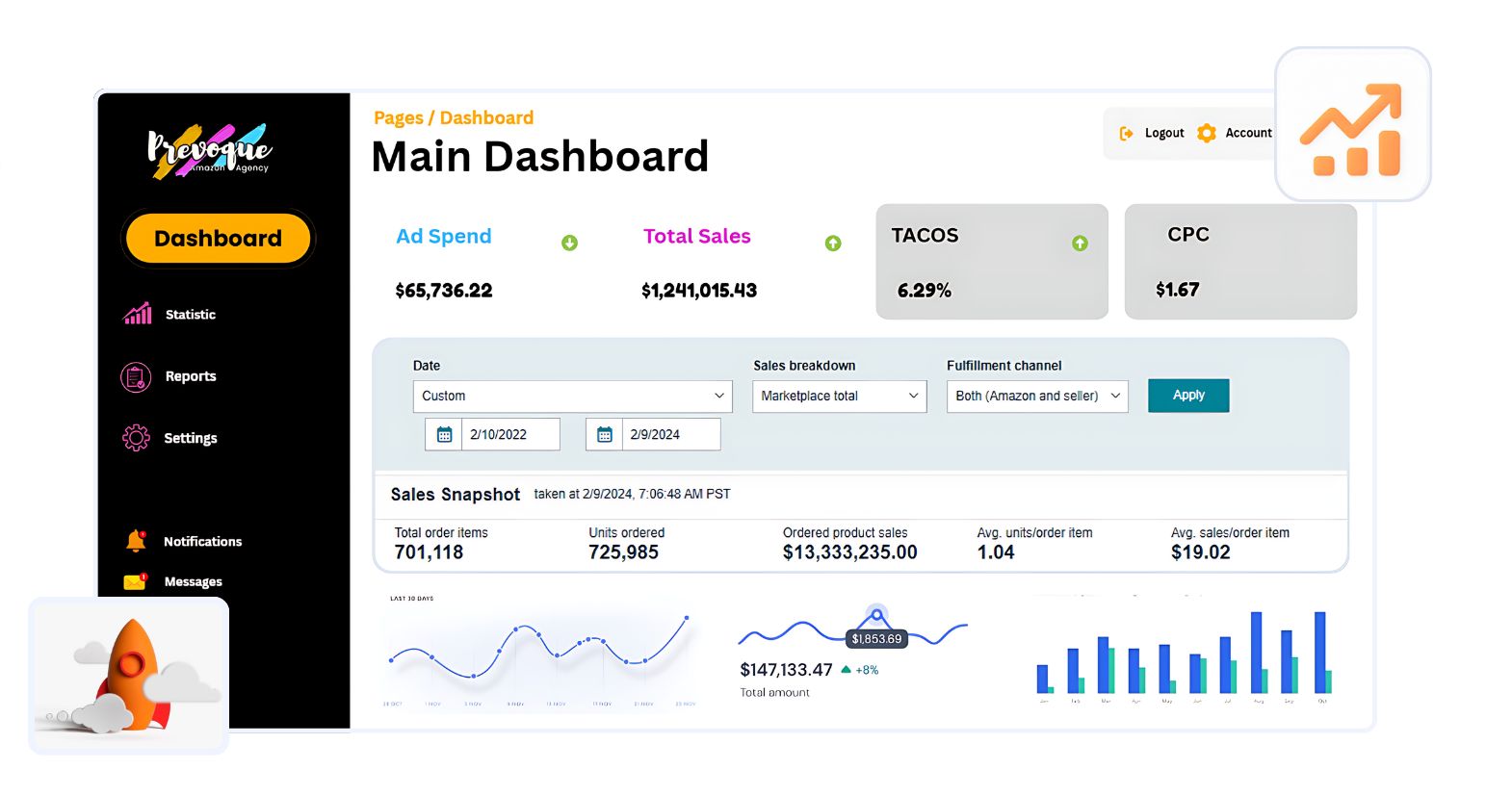Click the Pages / Dashboard breadcrumb link

pyautogui.click(x=453, y=118)
